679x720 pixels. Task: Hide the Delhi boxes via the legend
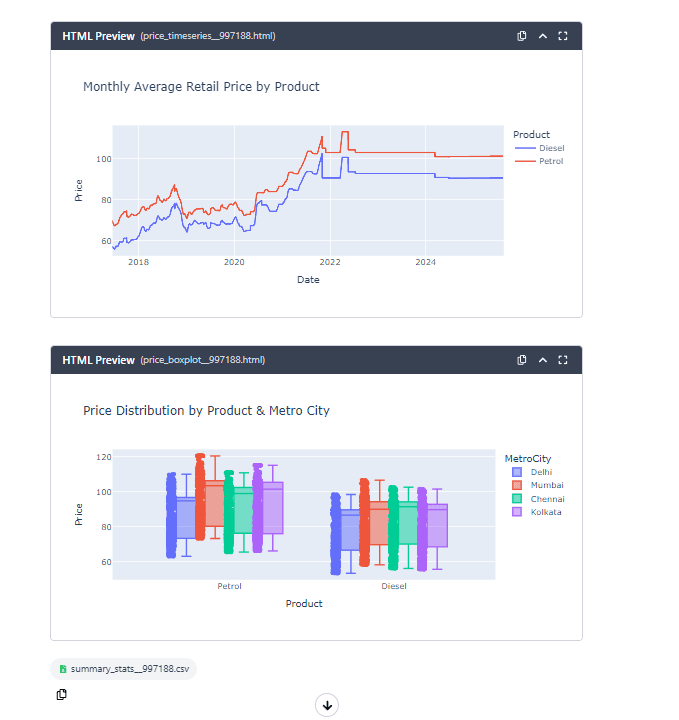[x=540, y=472]
